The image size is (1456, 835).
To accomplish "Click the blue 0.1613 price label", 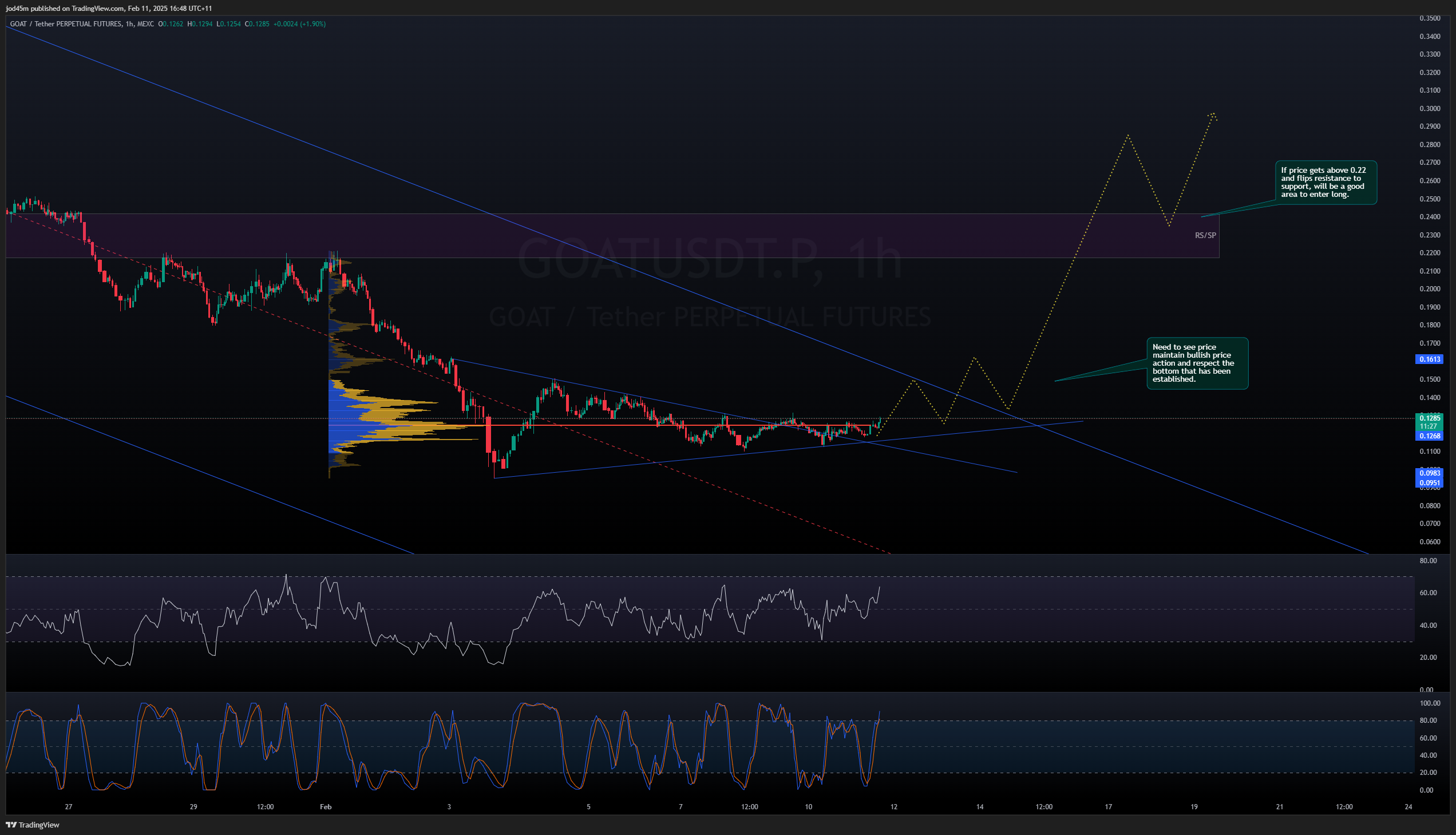I will point(1430,359).
